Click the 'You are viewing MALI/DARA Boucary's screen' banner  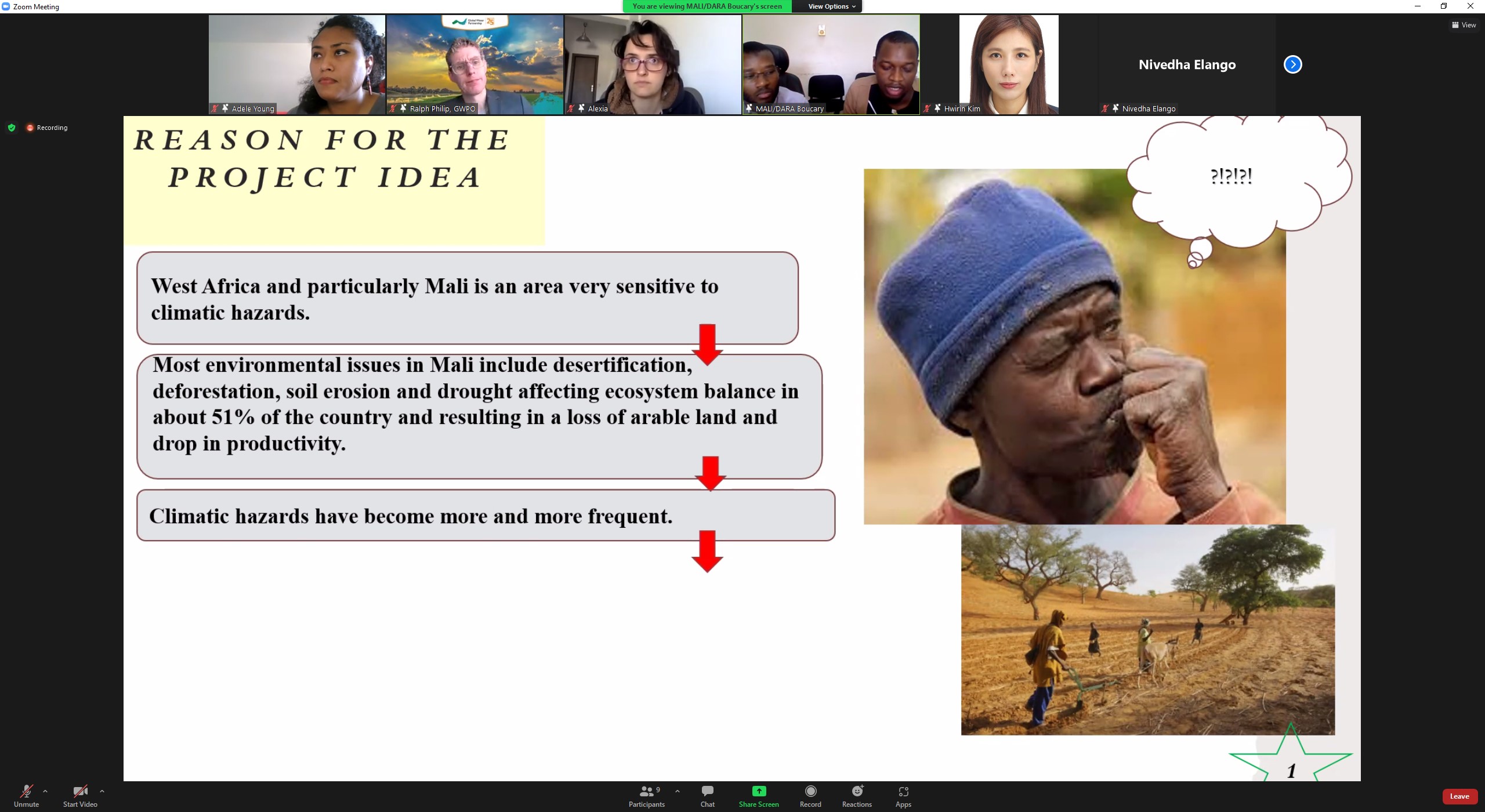click(x=707, y=6)
